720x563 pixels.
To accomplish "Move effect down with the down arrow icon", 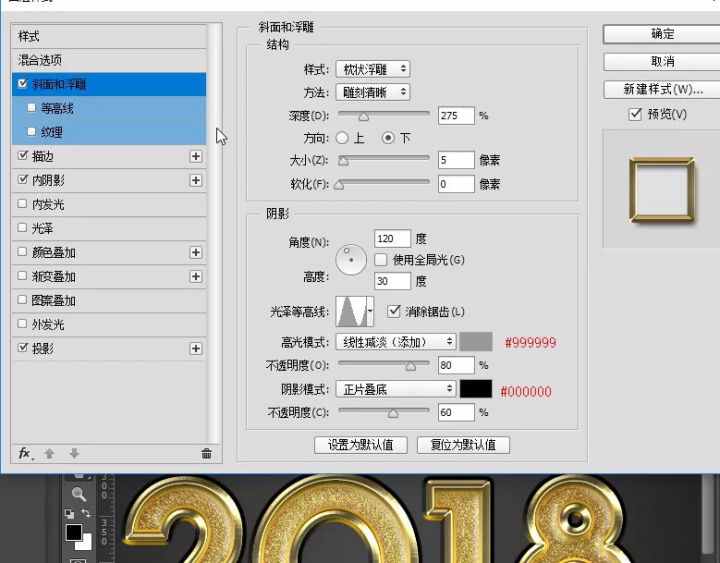I will (74, 454).
